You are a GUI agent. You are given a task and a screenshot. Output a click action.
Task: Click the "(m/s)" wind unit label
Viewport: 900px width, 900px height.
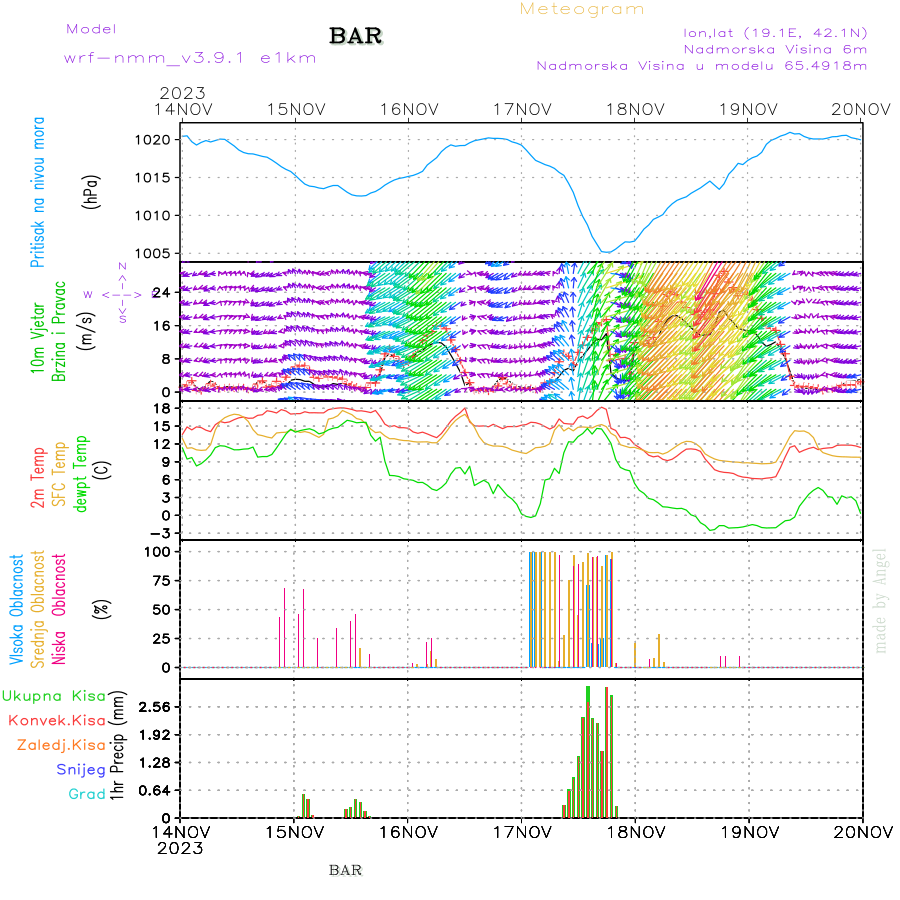click(86, 332)
